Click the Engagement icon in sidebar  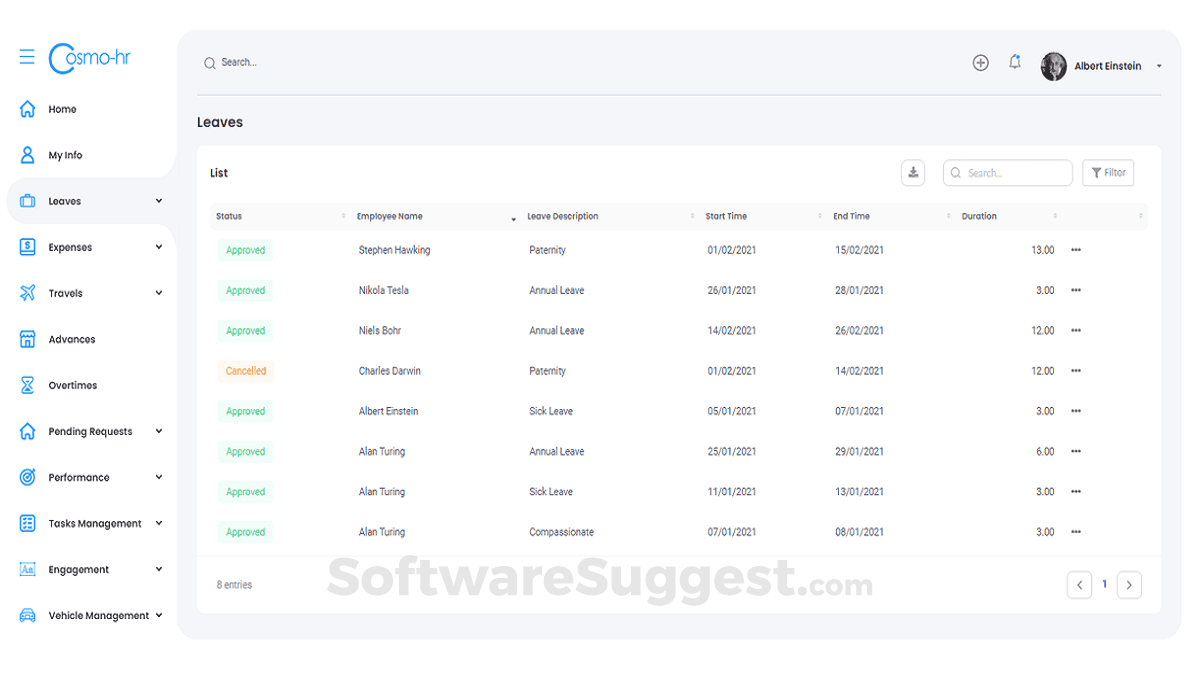coord(28,569)
